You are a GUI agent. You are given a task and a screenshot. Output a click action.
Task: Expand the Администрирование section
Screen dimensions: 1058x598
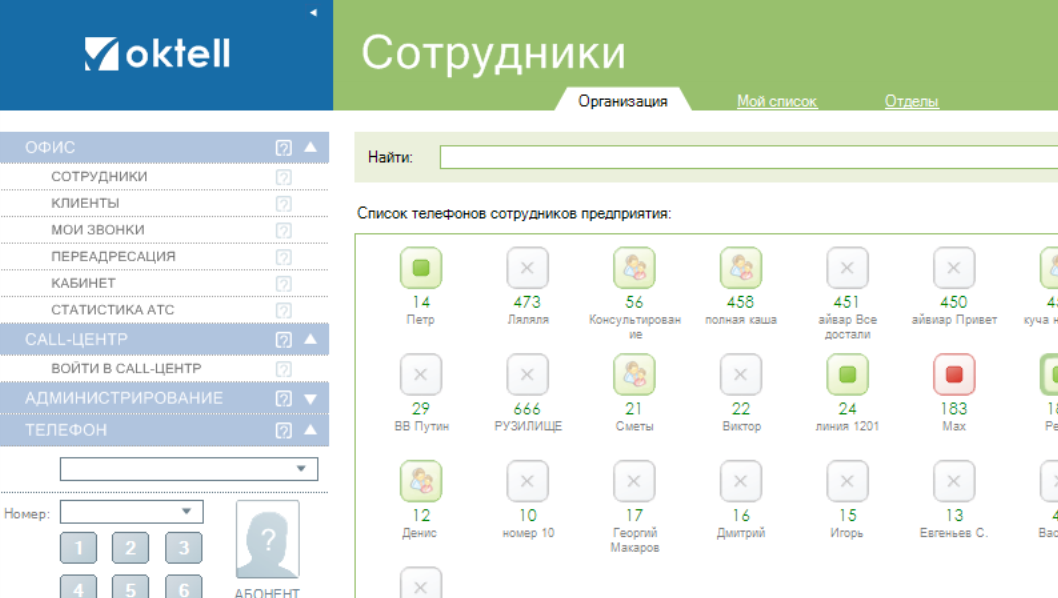tap(310, 399)
